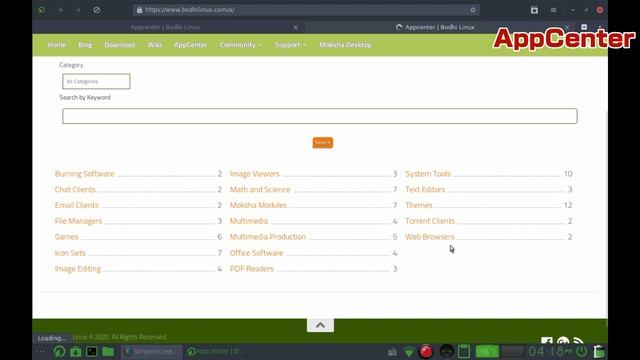The width and height of the screenshot is (640, 360).
Task: Open the Moksha Modules category
Action: [258, 205]
